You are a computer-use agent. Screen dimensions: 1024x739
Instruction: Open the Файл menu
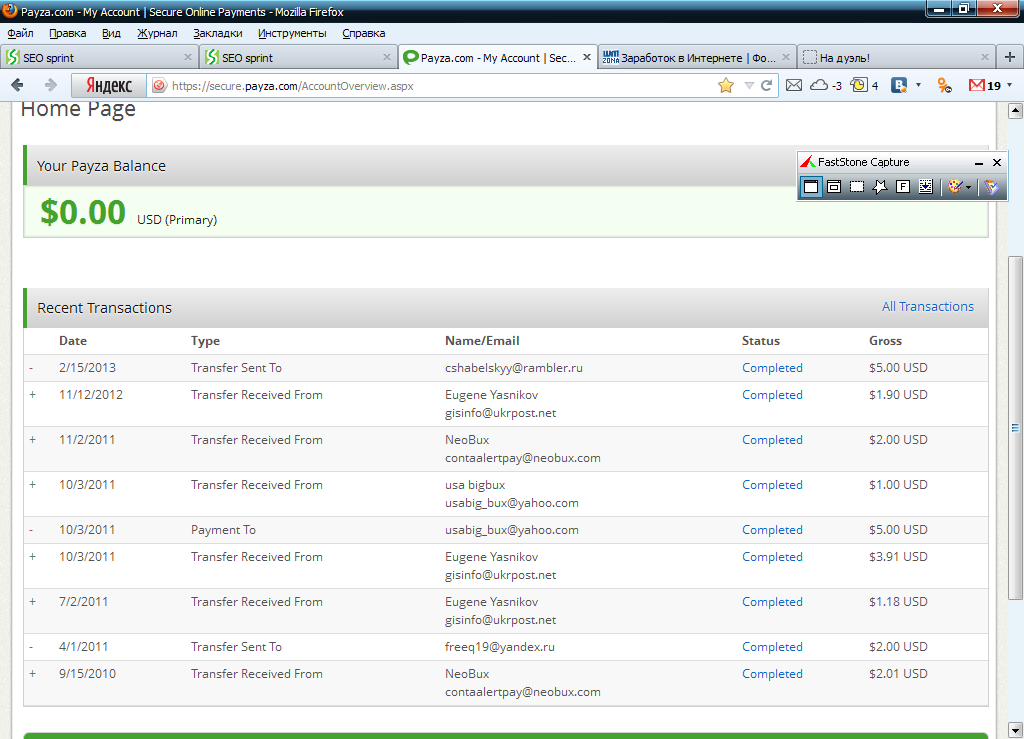click(x=20, y=33)
